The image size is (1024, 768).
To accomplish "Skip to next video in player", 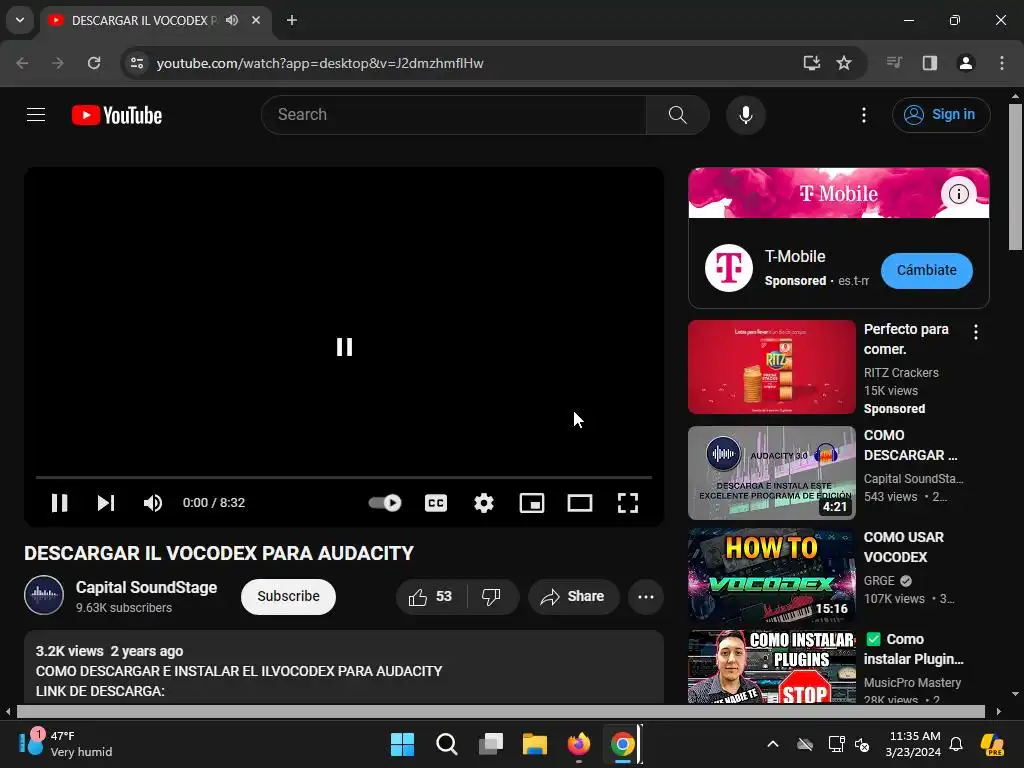I will coord(106,503).
